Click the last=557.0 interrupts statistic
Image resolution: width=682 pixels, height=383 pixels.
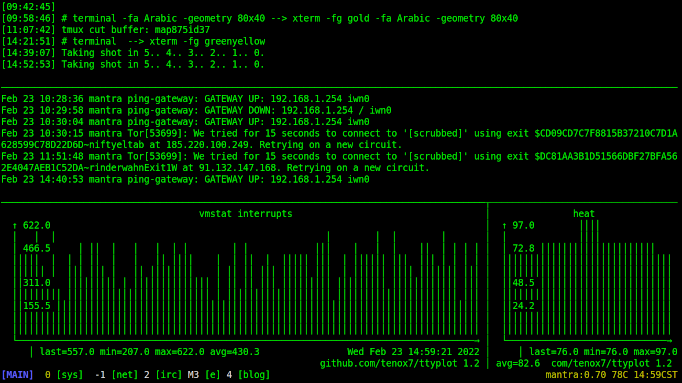67,352
